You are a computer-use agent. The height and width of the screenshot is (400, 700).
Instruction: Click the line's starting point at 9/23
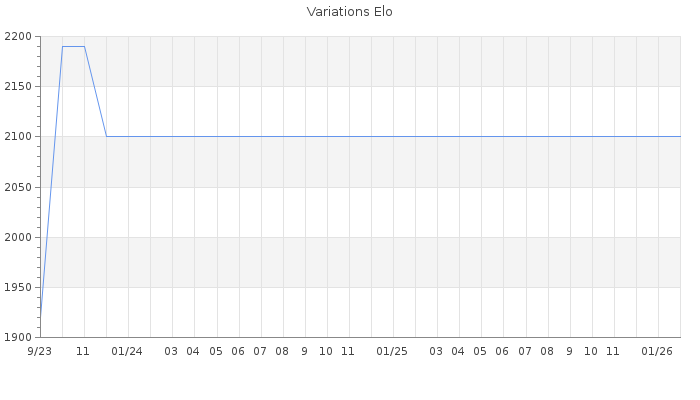40,317
